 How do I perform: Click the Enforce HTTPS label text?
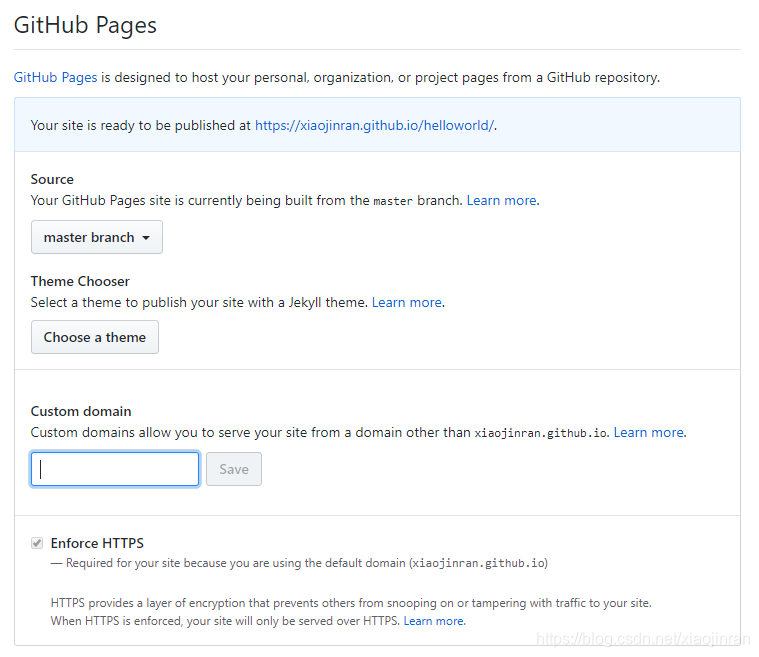tap(97, 543)
